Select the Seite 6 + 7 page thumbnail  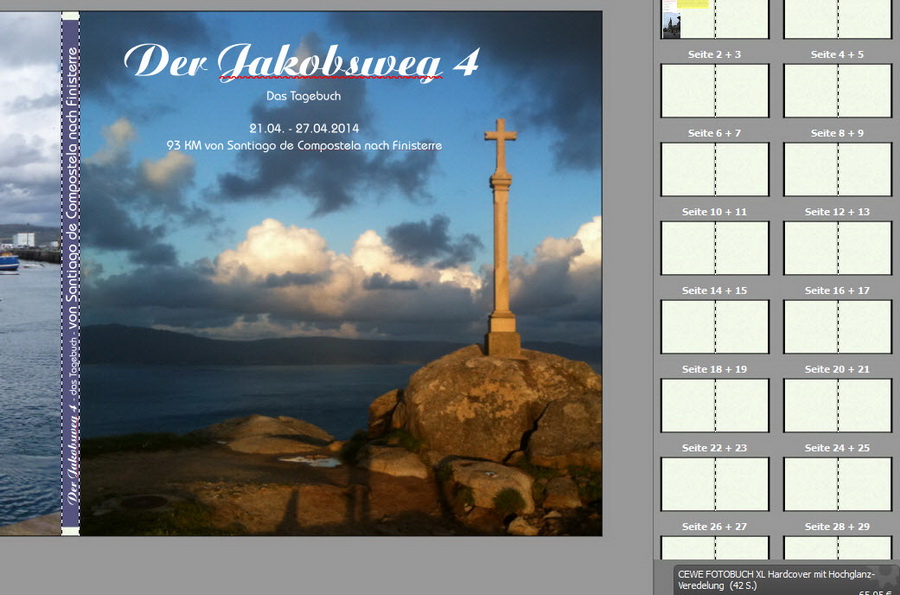[714, 169]
